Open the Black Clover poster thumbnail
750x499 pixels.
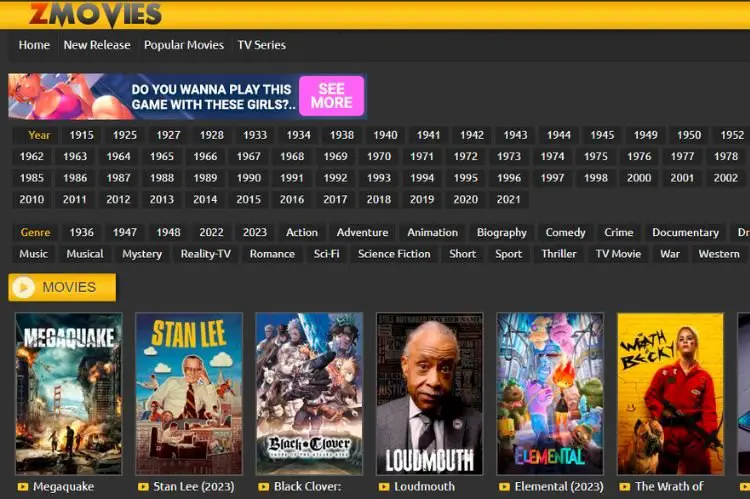309,394
